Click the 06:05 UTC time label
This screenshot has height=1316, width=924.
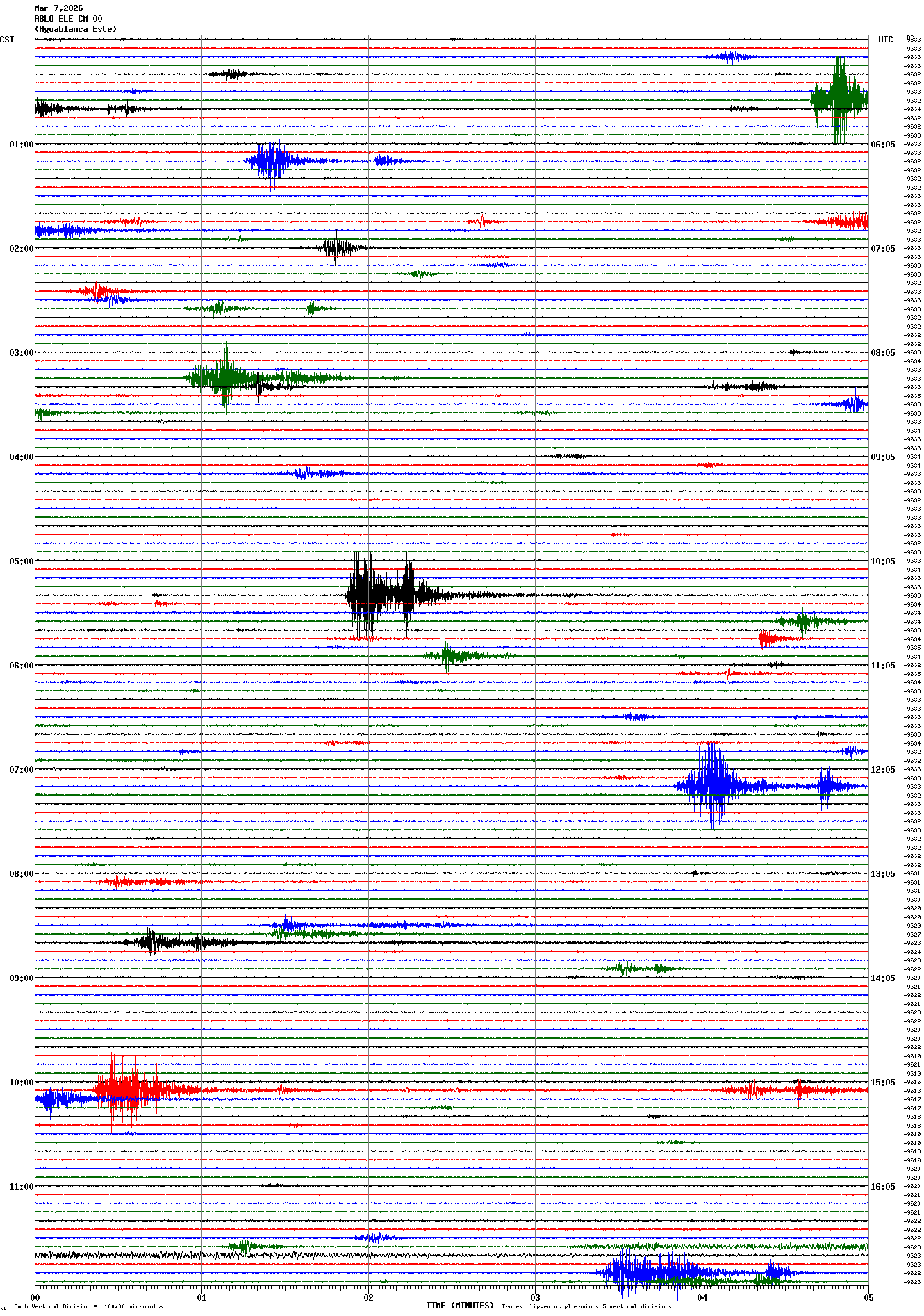coord(882,145)
